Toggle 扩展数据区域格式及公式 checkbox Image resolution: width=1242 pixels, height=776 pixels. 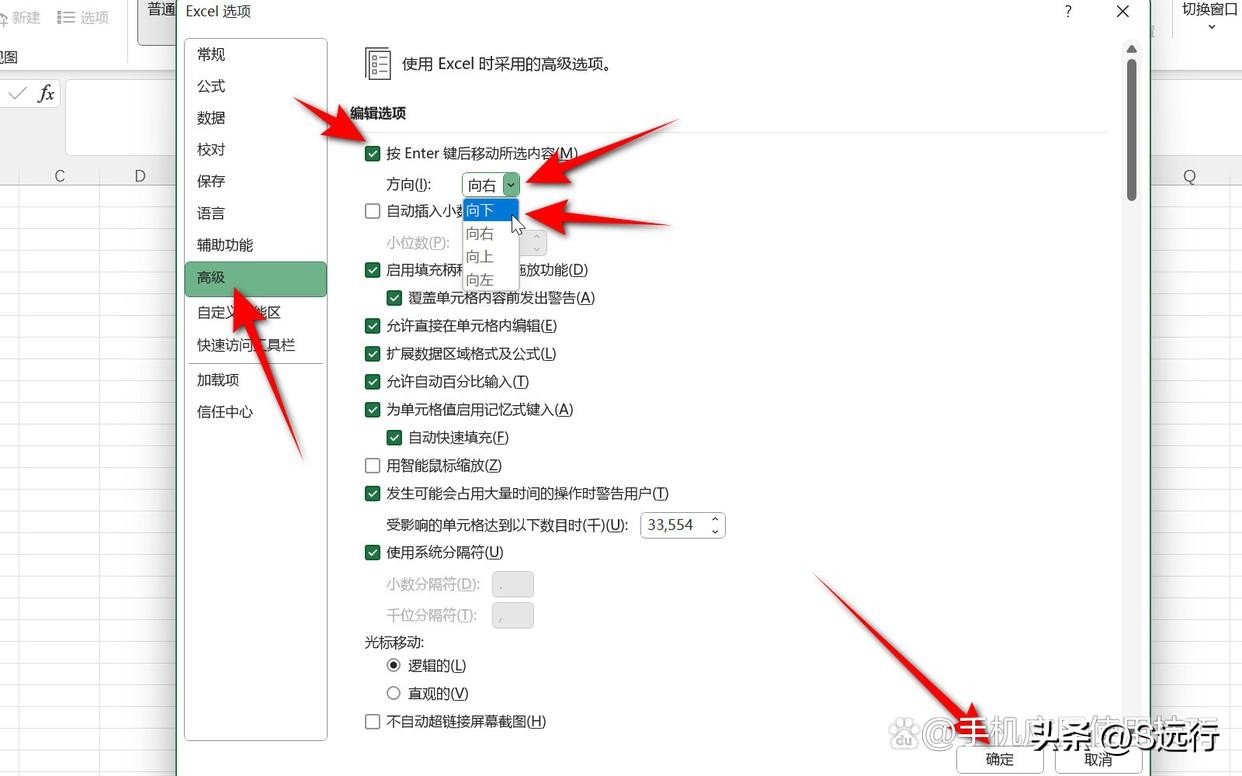373,354
